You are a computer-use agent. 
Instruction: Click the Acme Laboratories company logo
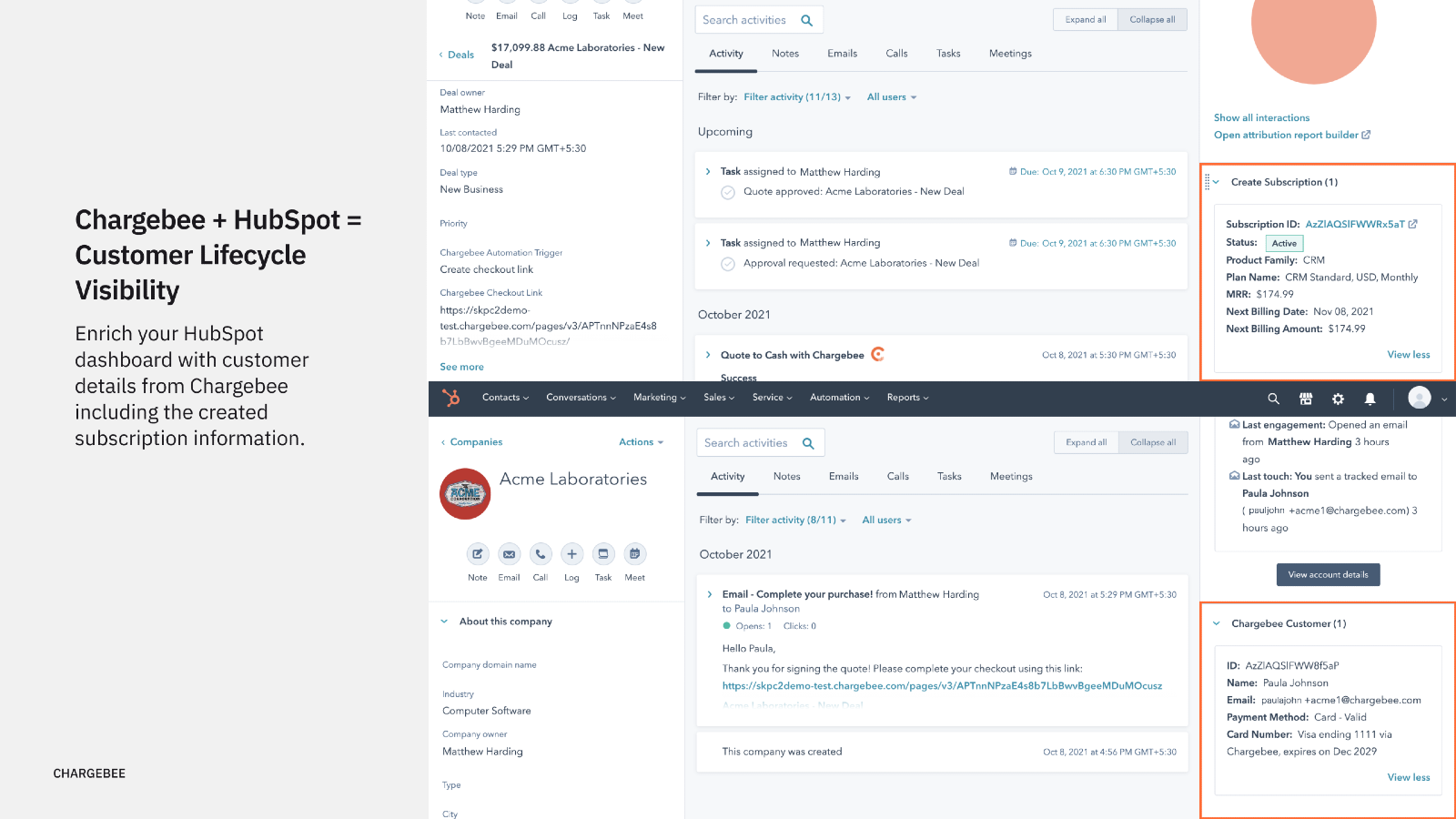coord(465,494)
